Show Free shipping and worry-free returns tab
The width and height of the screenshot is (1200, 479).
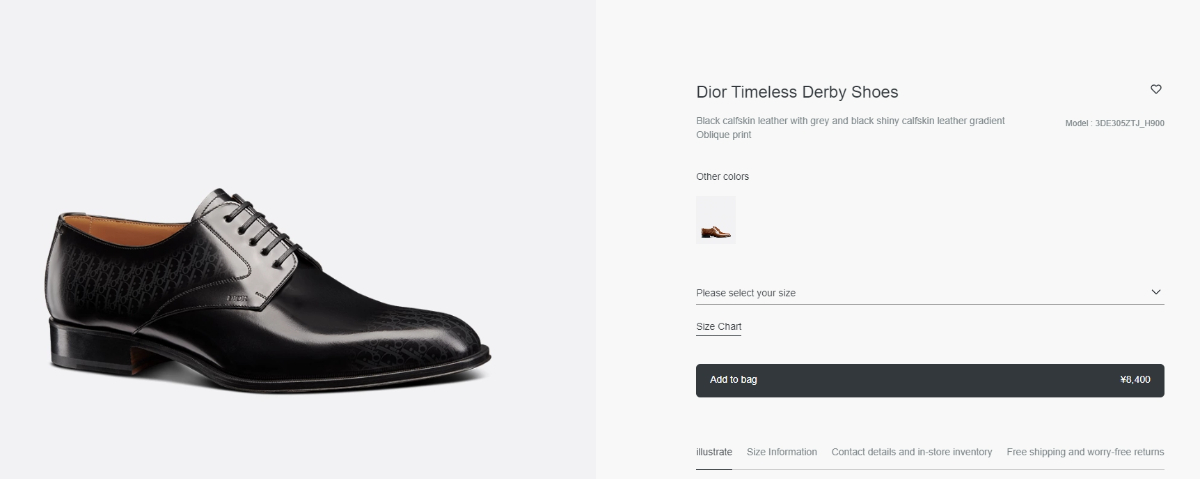point(1085,452)
